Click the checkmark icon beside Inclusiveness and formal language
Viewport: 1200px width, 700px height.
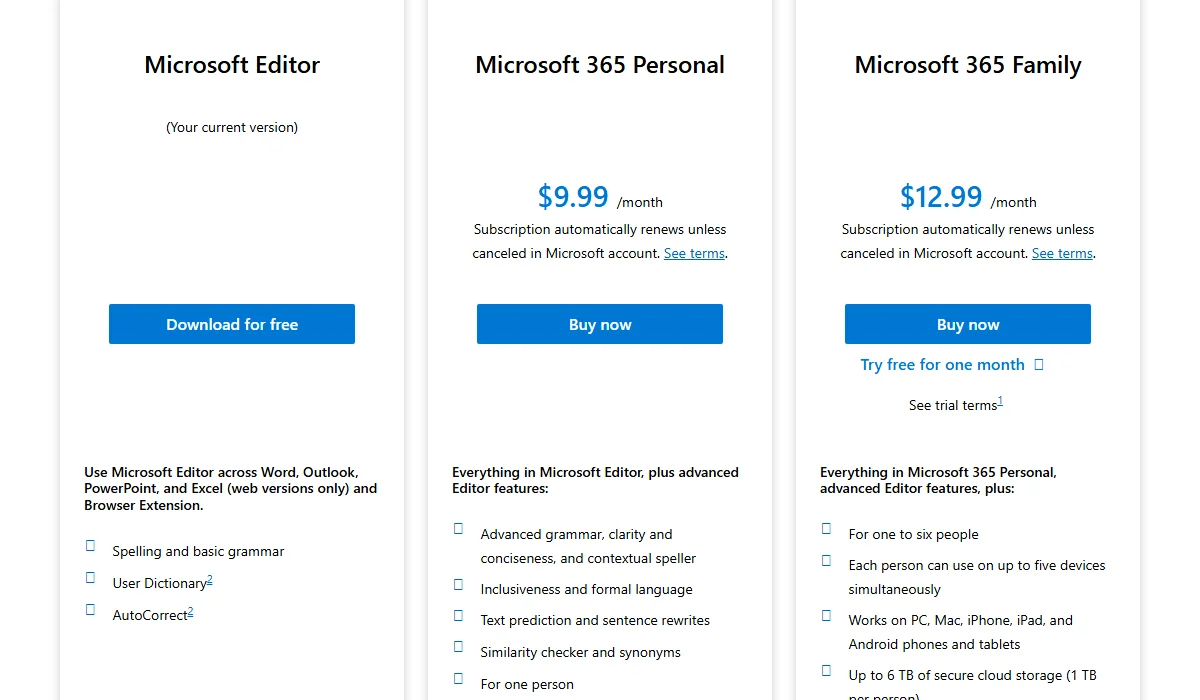pos(458,583)
